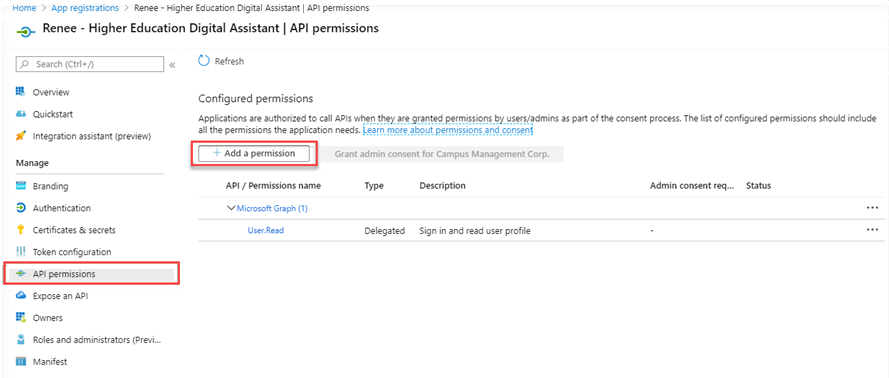Open the Overview page
889x378 pixels.
tap(51, 92)
